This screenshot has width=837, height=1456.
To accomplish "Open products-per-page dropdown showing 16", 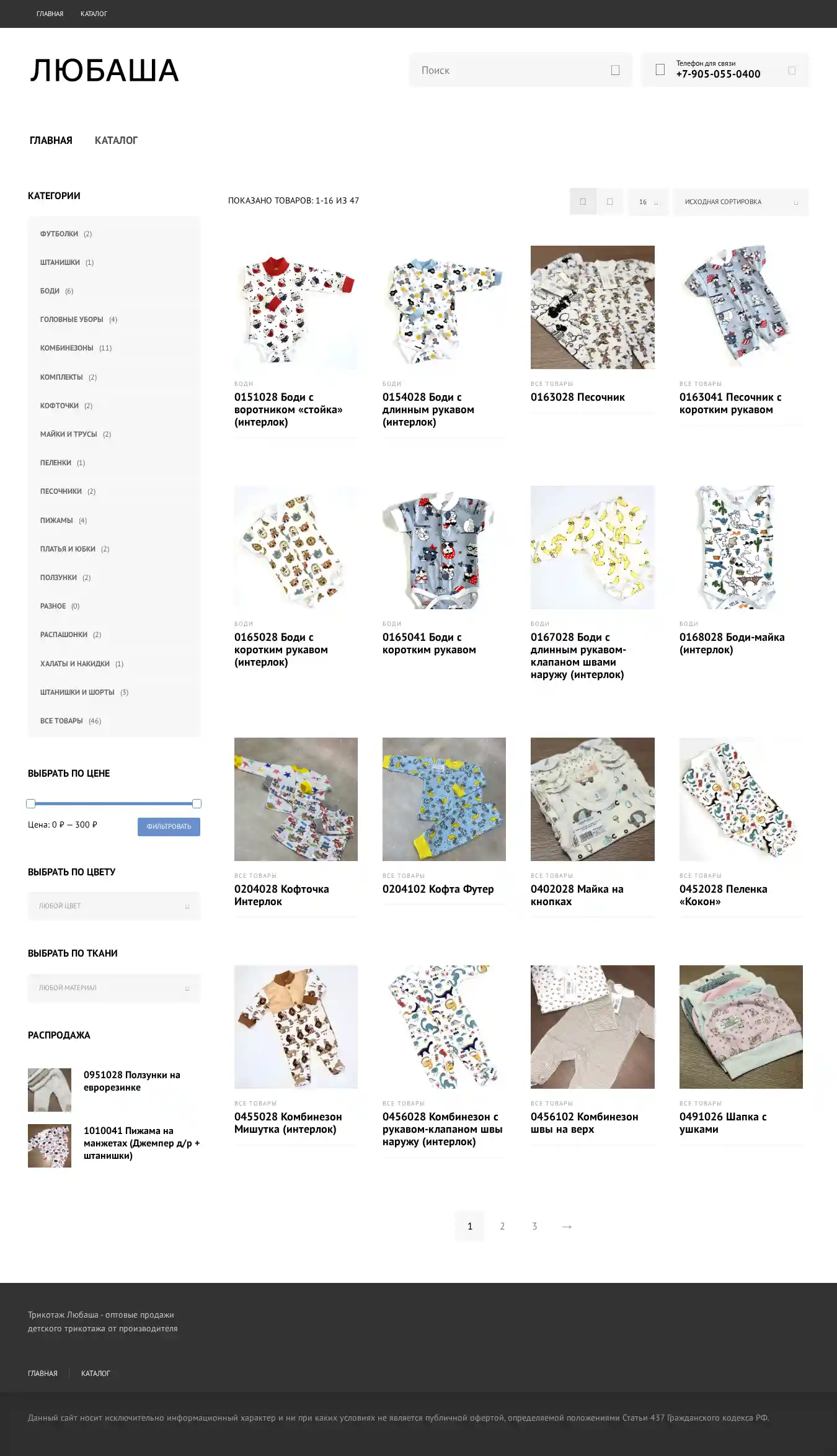I will click(x=649, y=202).
